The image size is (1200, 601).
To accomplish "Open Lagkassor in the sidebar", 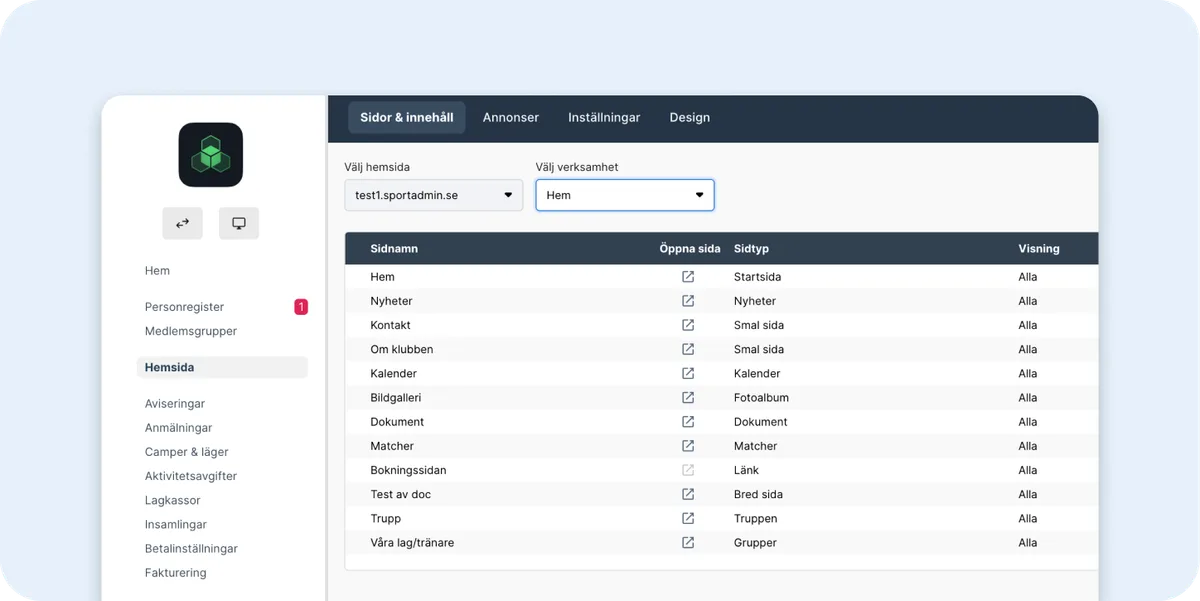I will point(173,500).
